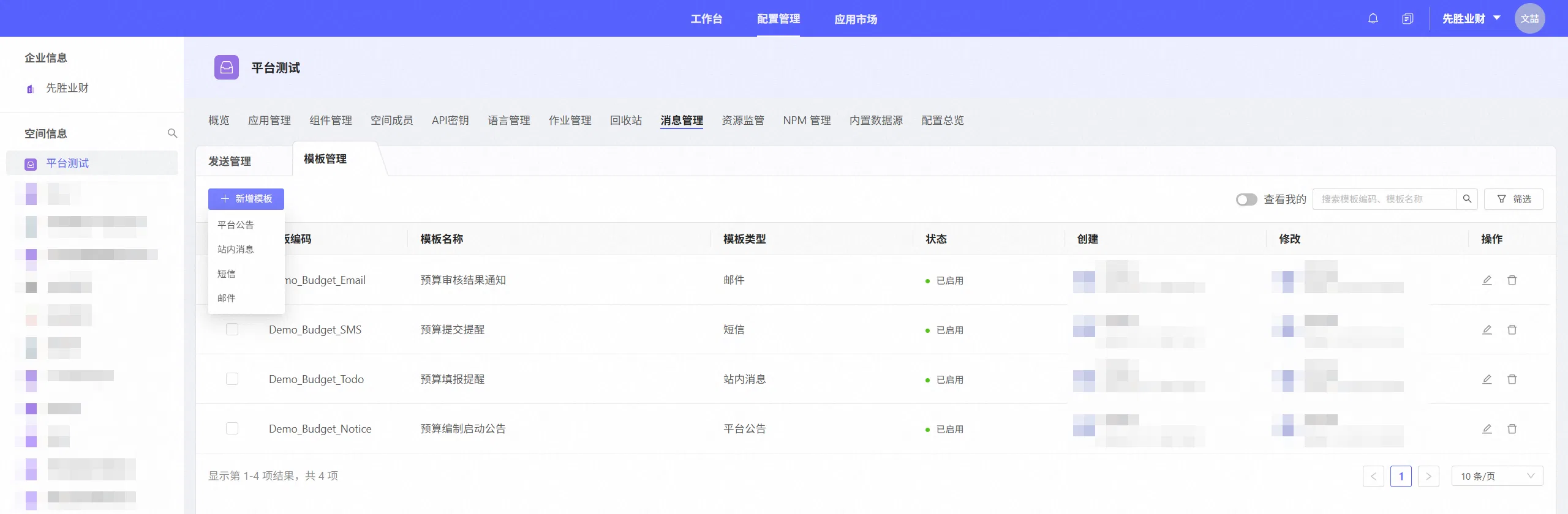Screen dimensions: 1568x514
Task: Go to previous page arrow
Action: click(1373, 476)
